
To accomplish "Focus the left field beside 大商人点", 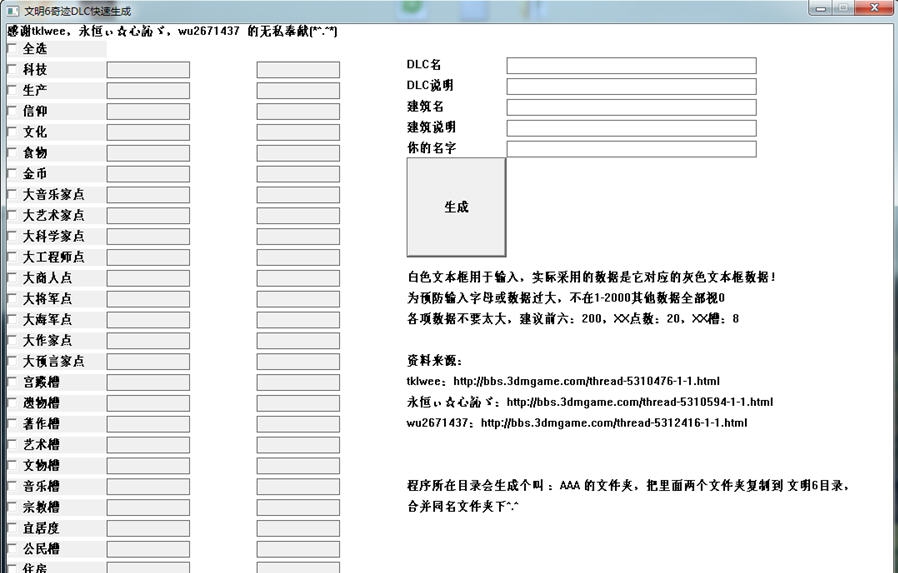I will 148,278.
